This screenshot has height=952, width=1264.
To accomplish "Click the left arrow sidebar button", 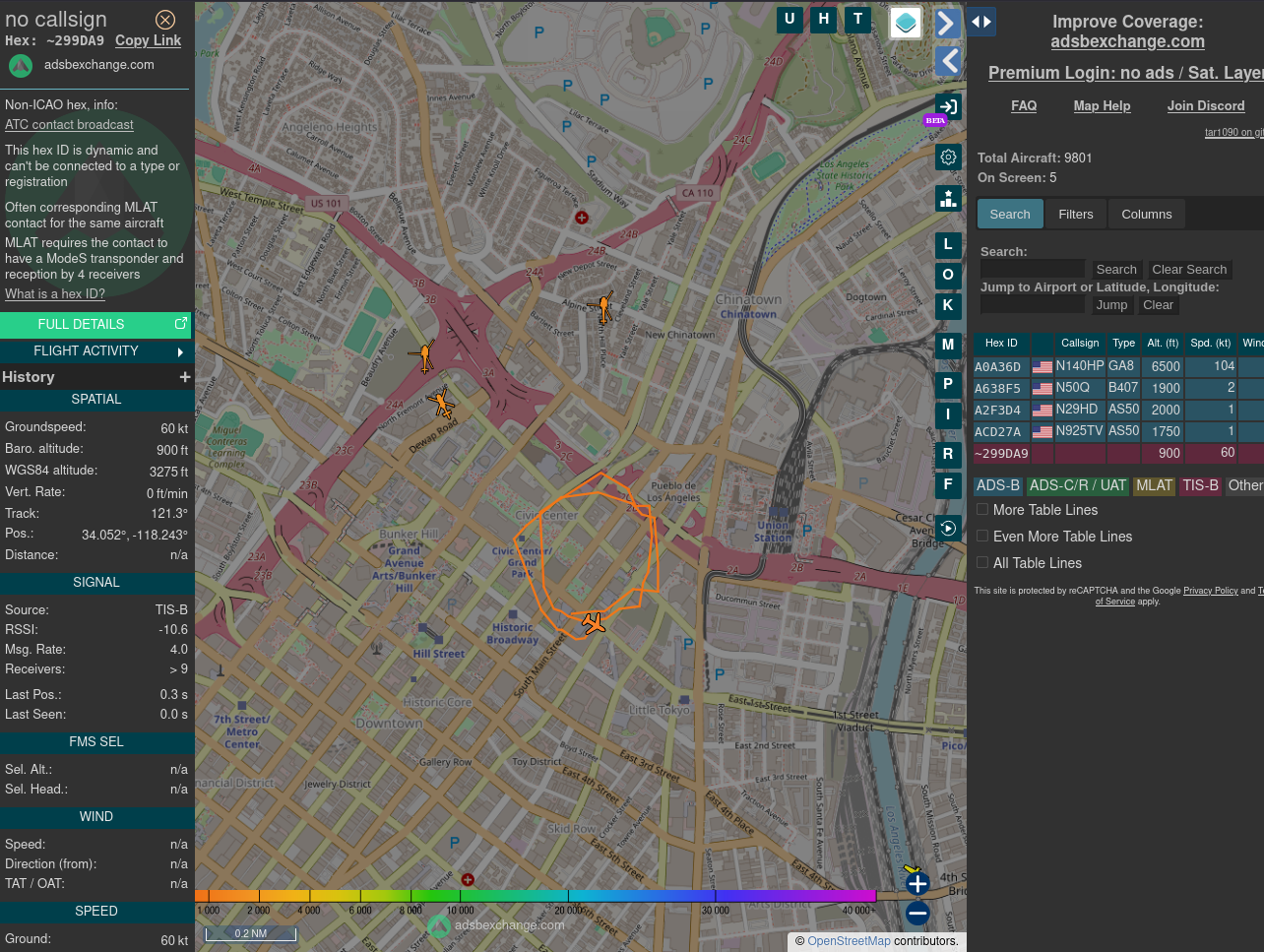I will [947, 61].
